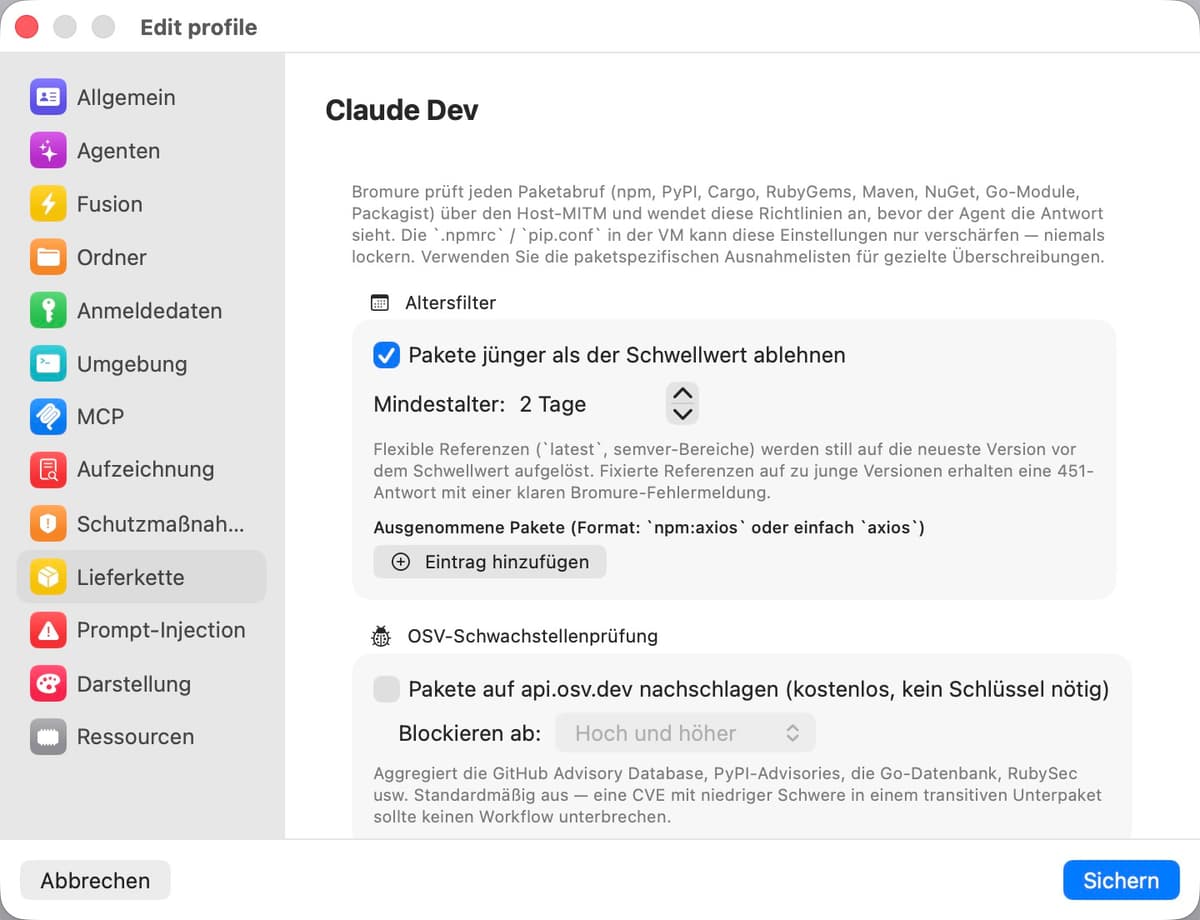Screen dimensions: 1200x920
Task: Open the Prompt-Injection section
Action: (142, 630)
